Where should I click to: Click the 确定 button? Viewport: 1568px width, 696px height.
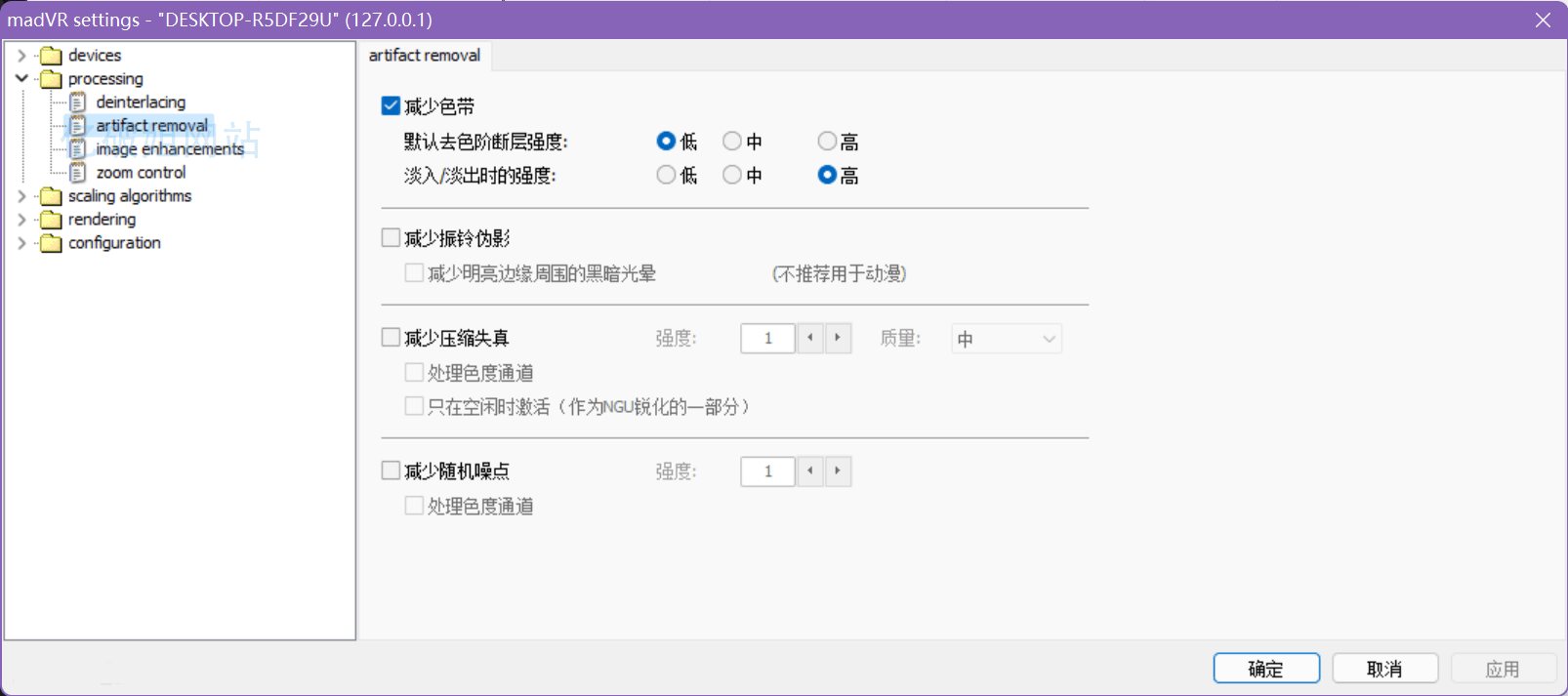tap(1266, 669)
